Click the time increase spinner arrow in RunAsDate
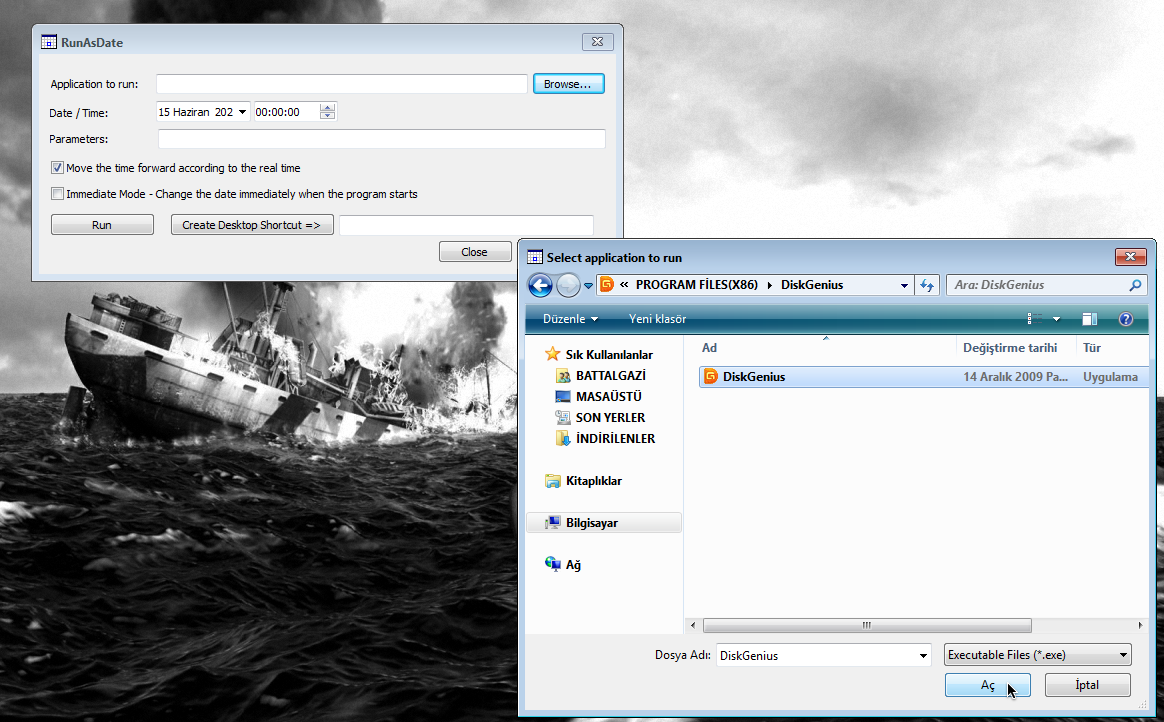This screenshot has height=722, width=1164. [x=327, y=108]
